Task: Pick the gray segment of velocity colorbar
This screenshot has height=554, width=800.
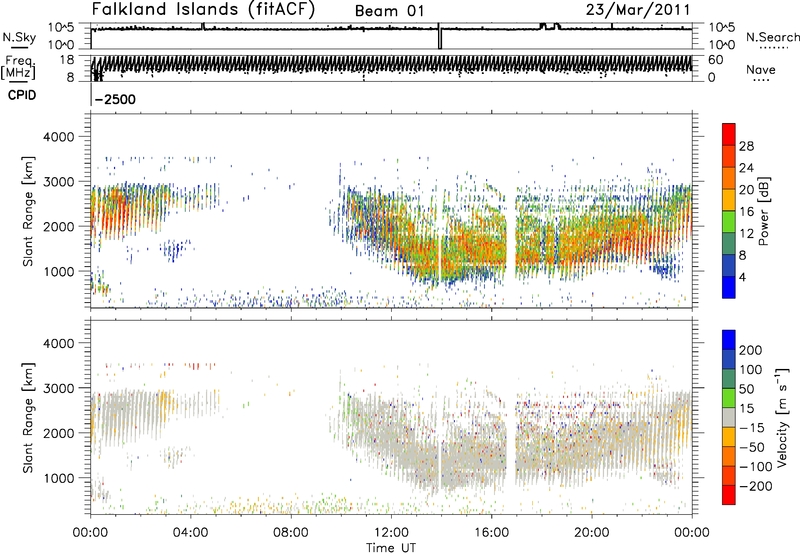Action: [x=729, y=417]
